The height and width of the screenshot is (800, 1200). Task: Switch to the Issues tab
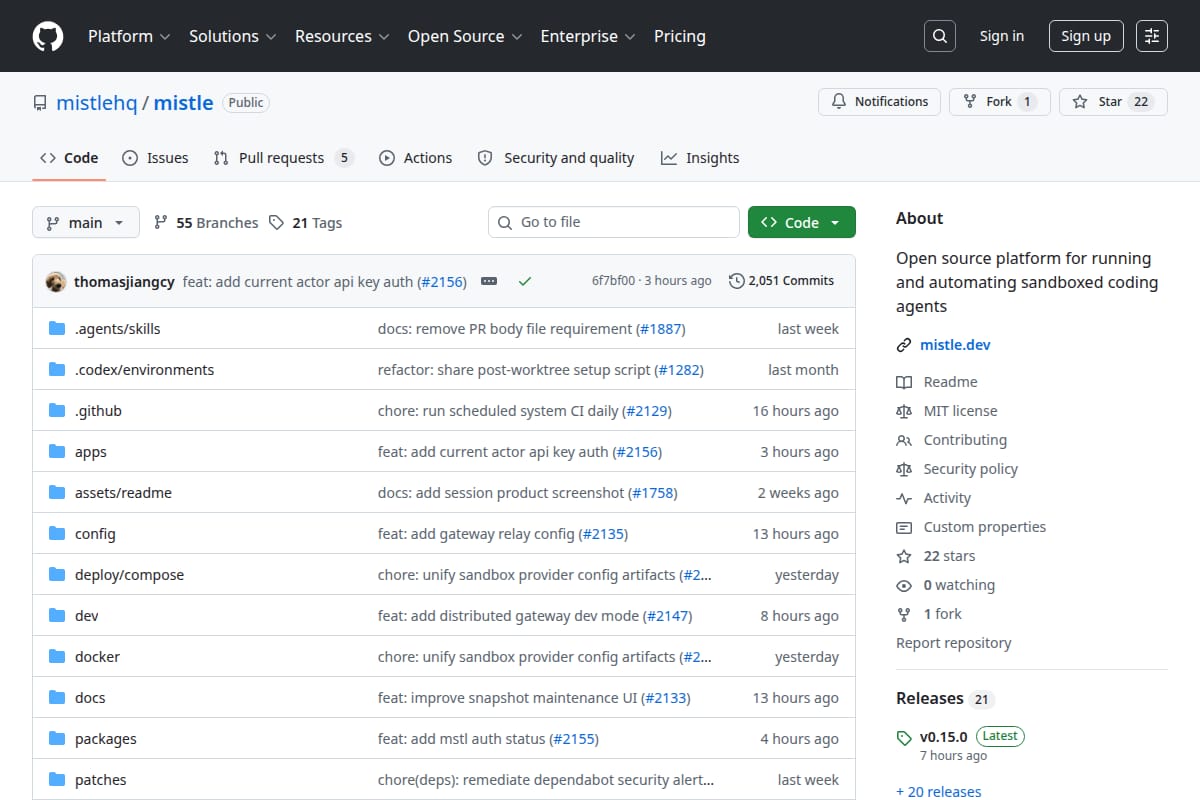[155, 158]
